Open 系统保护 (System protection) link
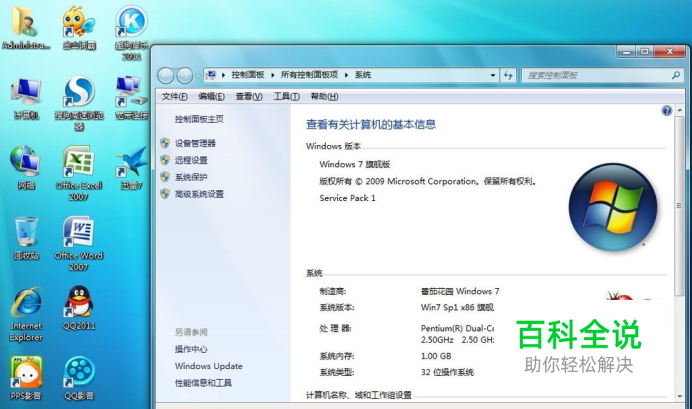The width and height of the screenshot is (692, 409). point(191,177)
